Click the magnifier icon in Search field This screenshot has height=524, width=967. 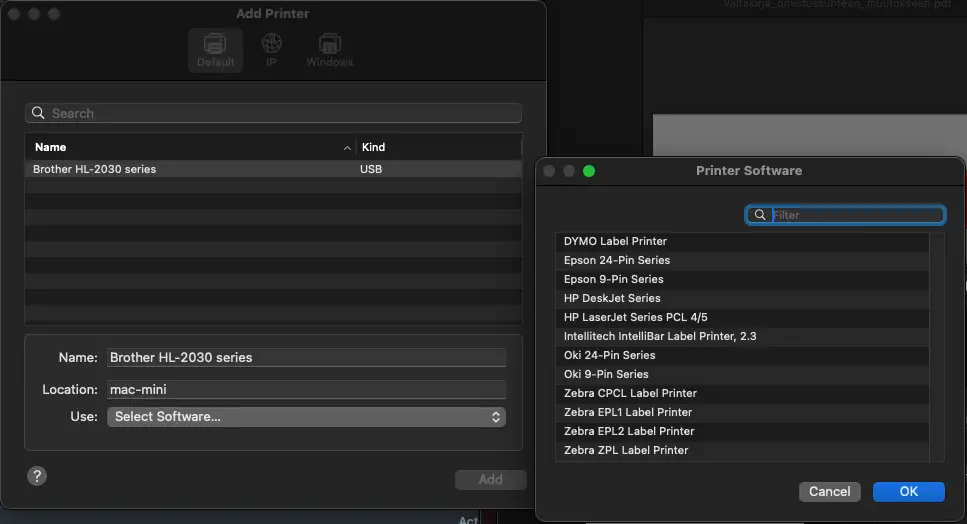[39, 114]
